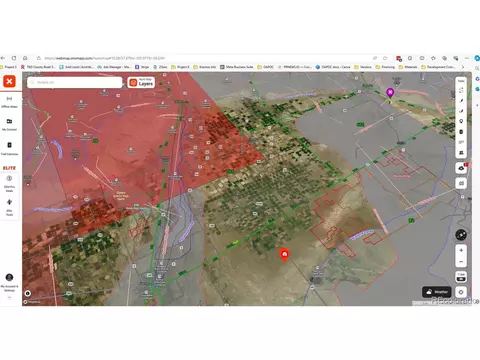This screenshot has height=360, width=480.
Task: Open the Materials bookmark folder
Action: [408, 67]
